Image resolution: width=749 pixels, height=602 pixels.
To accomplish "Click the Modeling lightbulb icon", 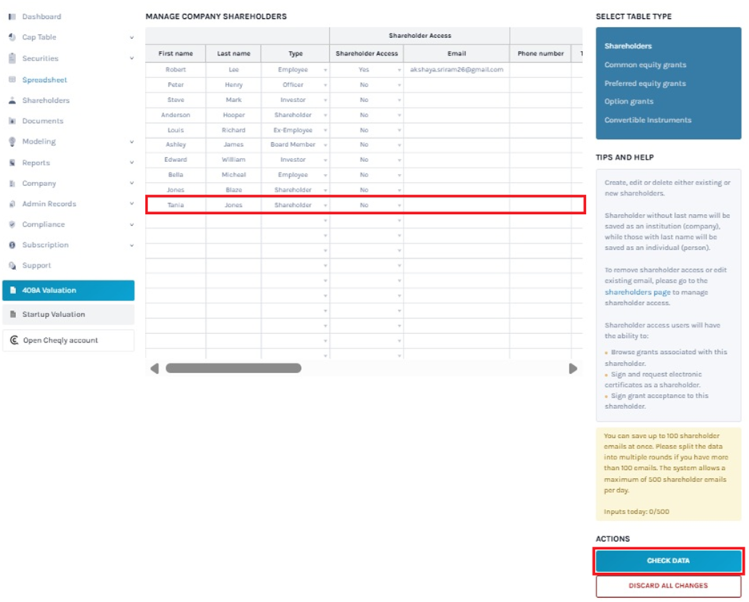I will pos(12,141).
